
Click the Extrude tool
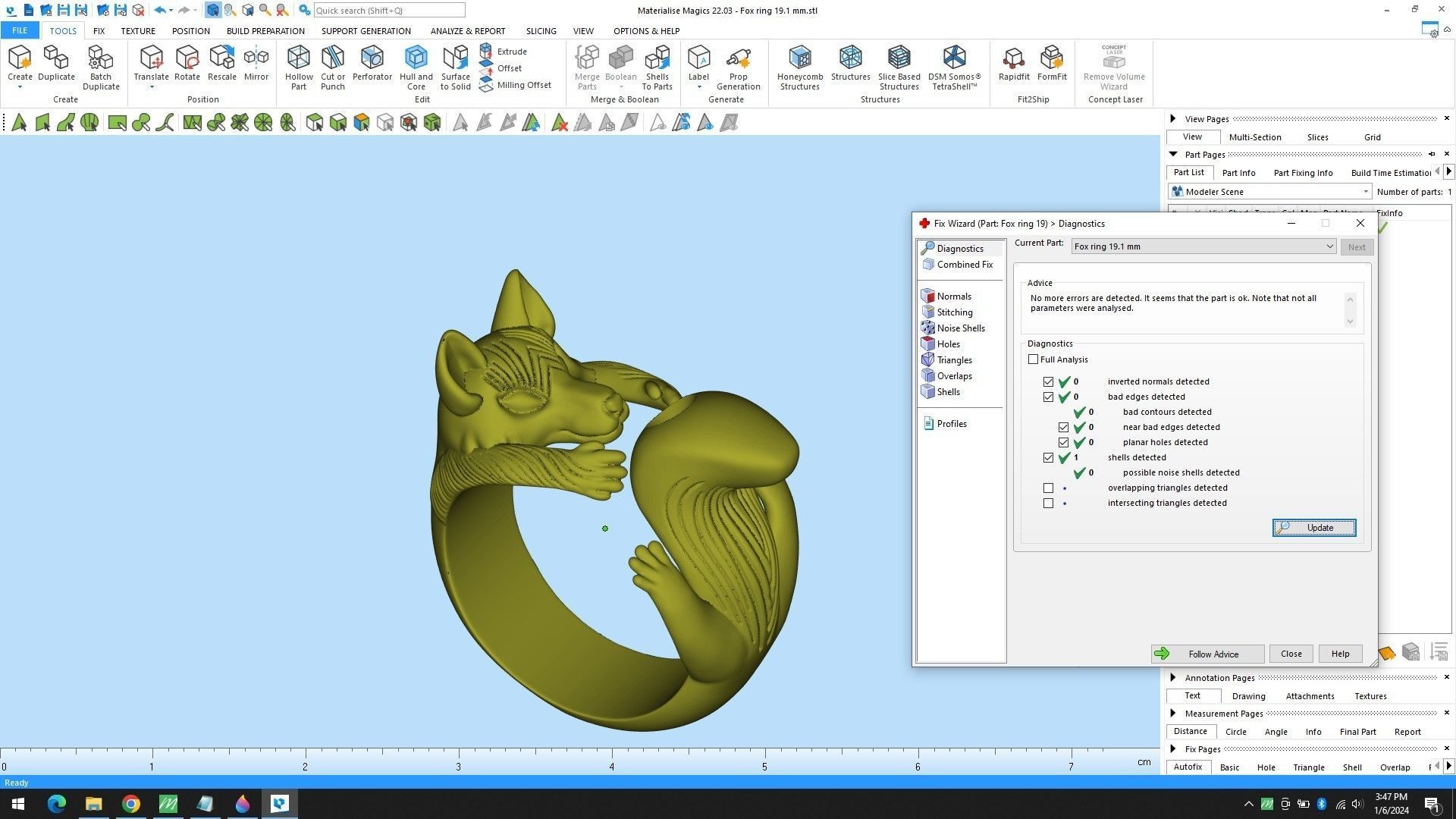point(504,52)
